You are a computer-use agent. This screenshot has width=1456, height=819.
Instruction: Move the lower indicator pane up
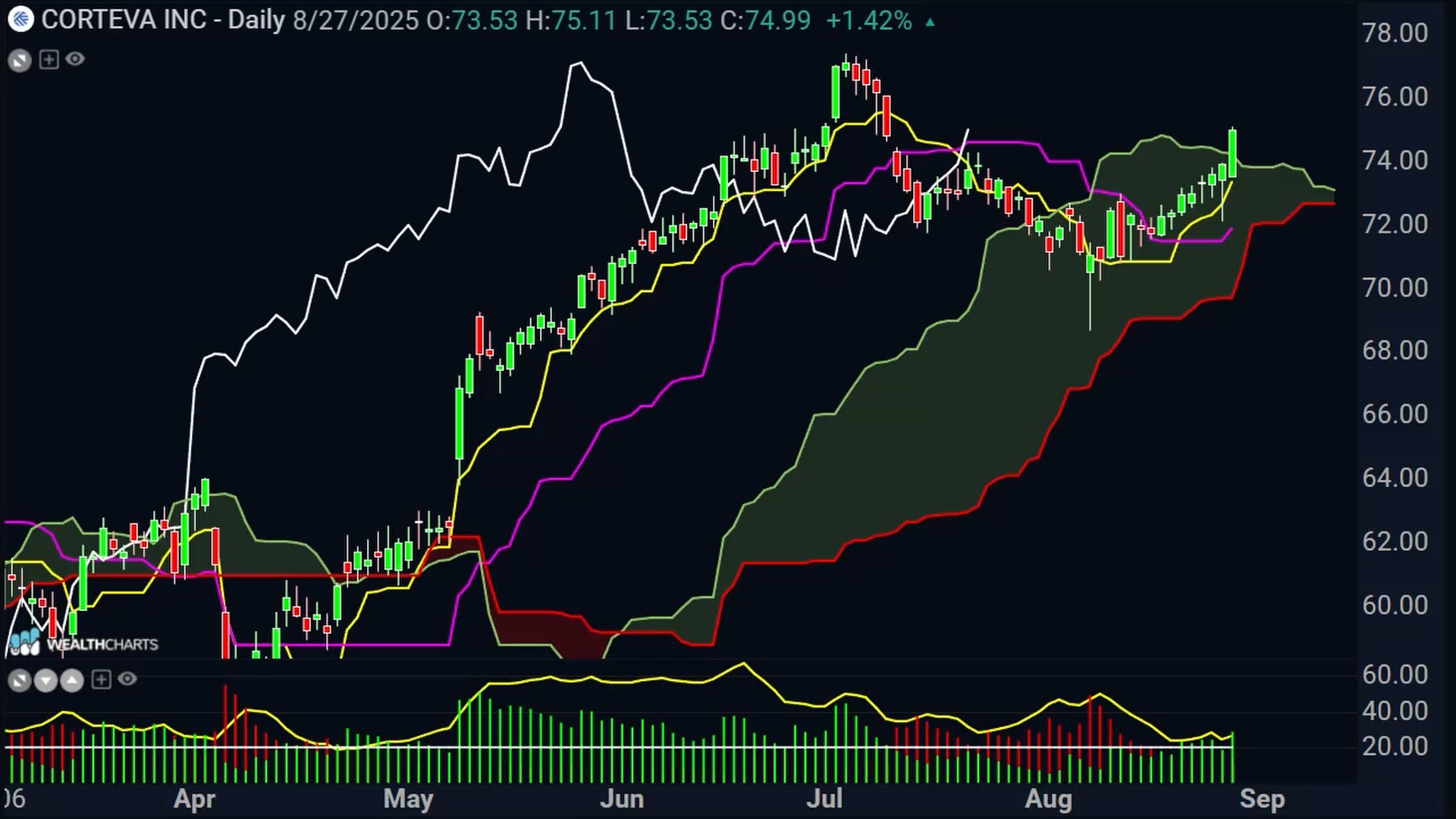click(71, 680)
